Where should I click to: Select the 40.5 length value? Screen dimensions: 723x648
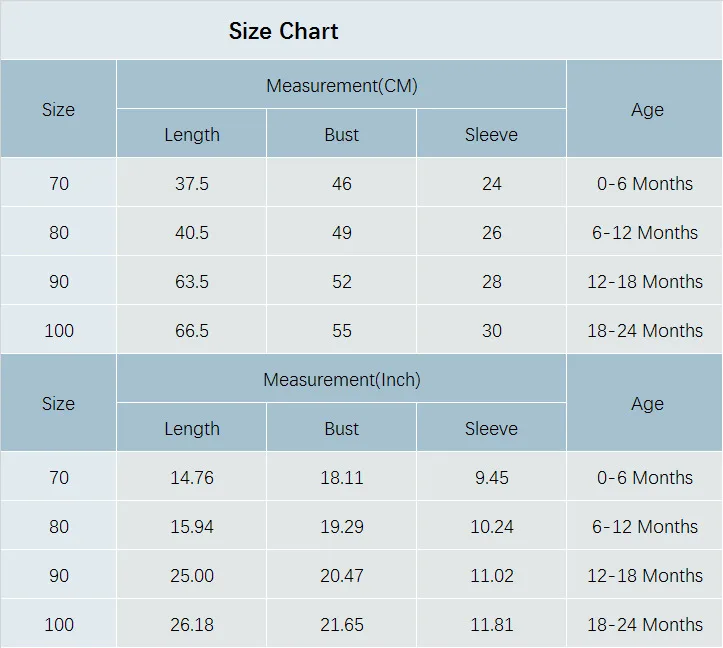(x=192, y=233)
